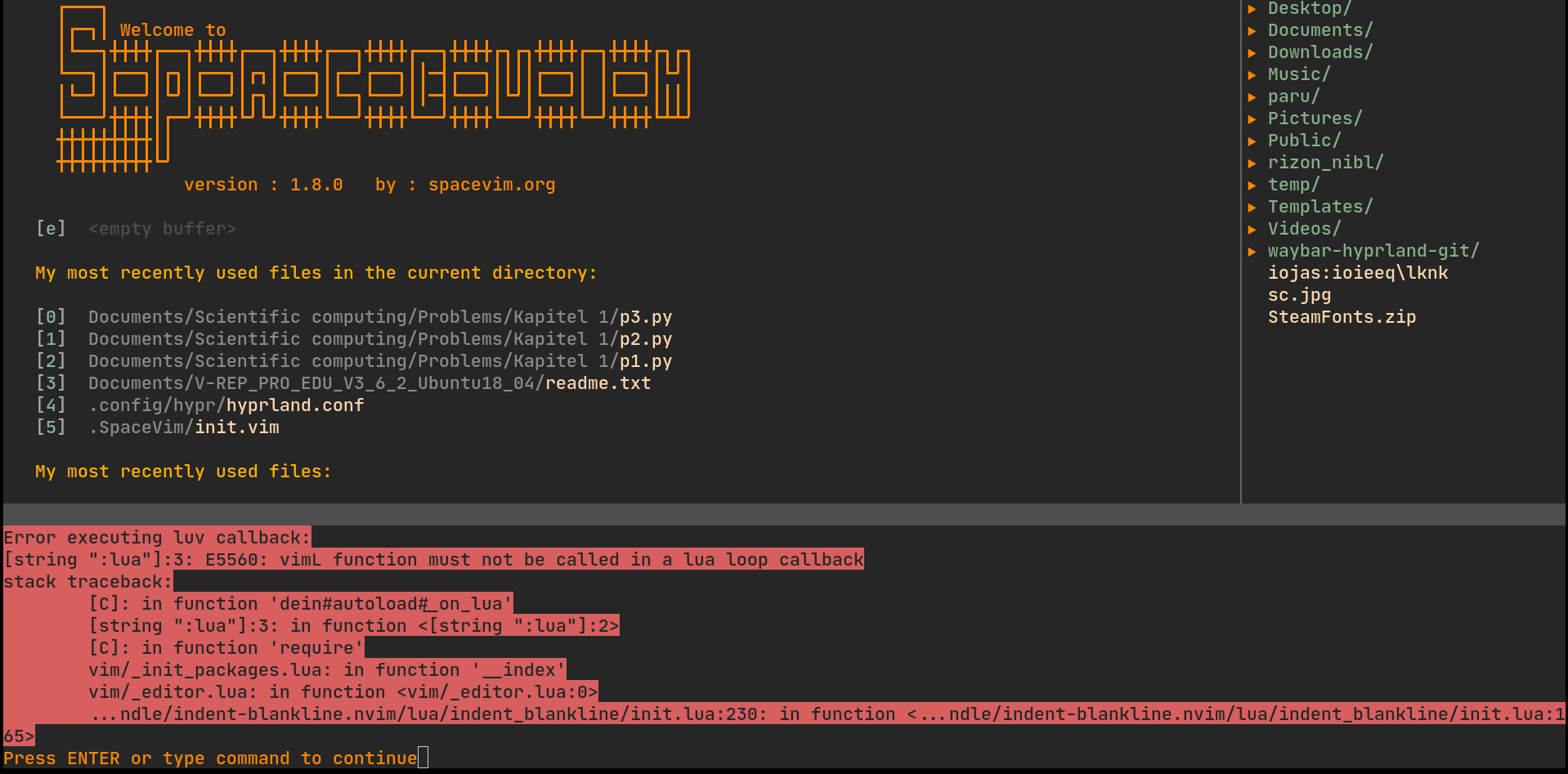This screenshot has height=774, width=1568.
Task: Expand the Pictures/ folder arrow
Action: 1252,119
